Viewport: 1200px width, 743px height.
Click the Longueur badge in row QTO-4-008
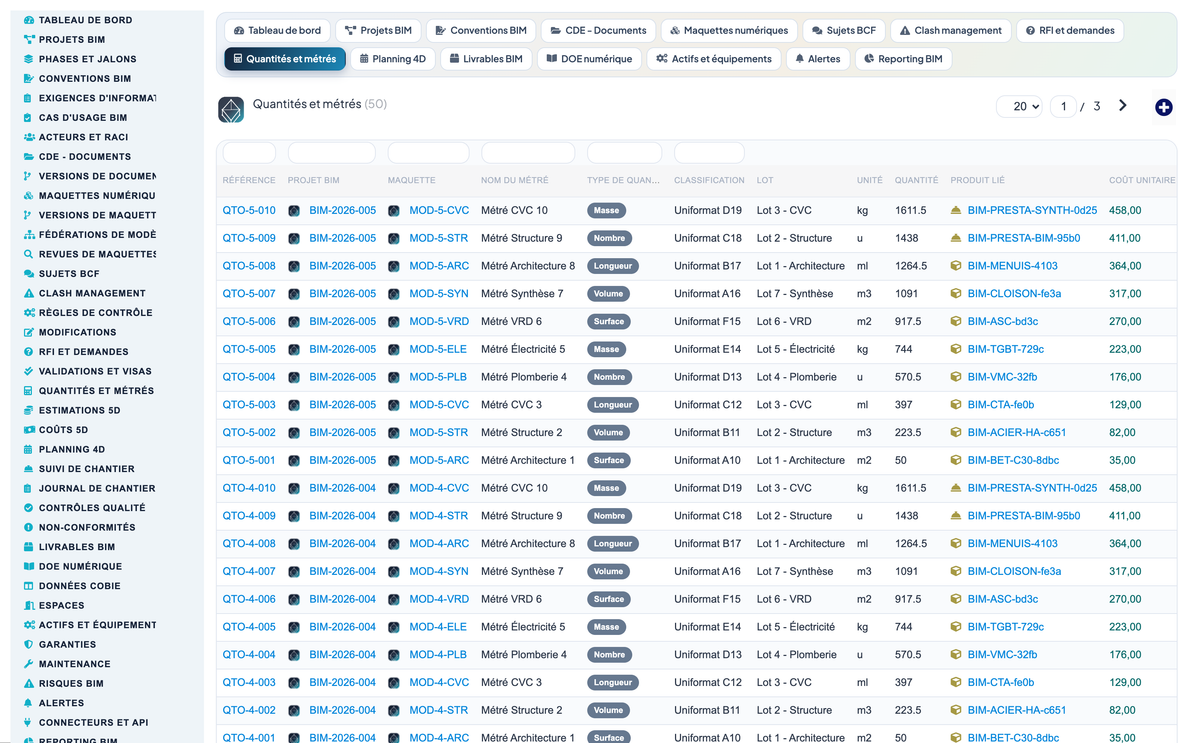pyautogui.click(x=613, y=544)
